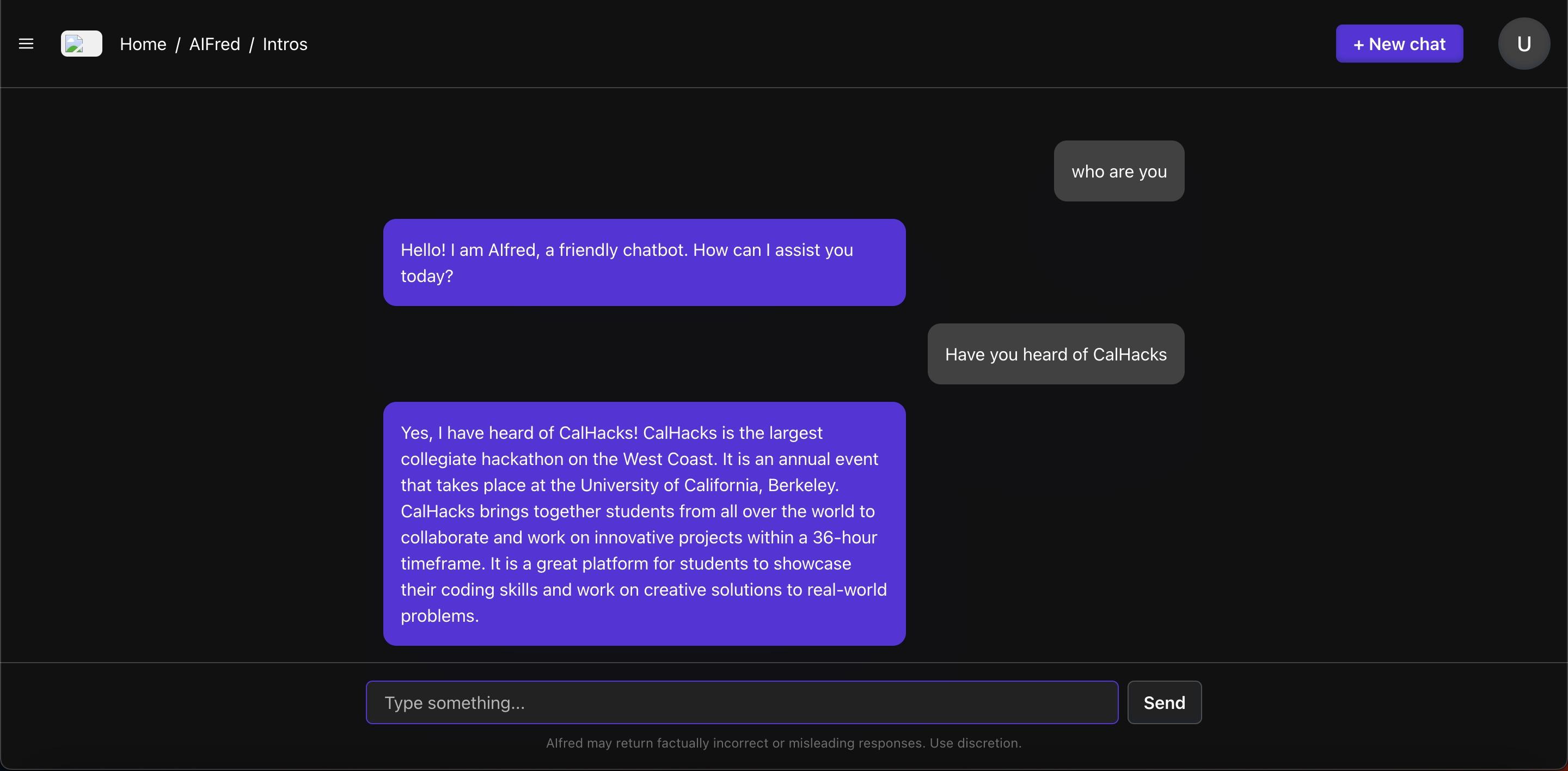Viewport: 1568px width, 771px height.
Task: Click the broken logo image
Action: tap(82, 44)
